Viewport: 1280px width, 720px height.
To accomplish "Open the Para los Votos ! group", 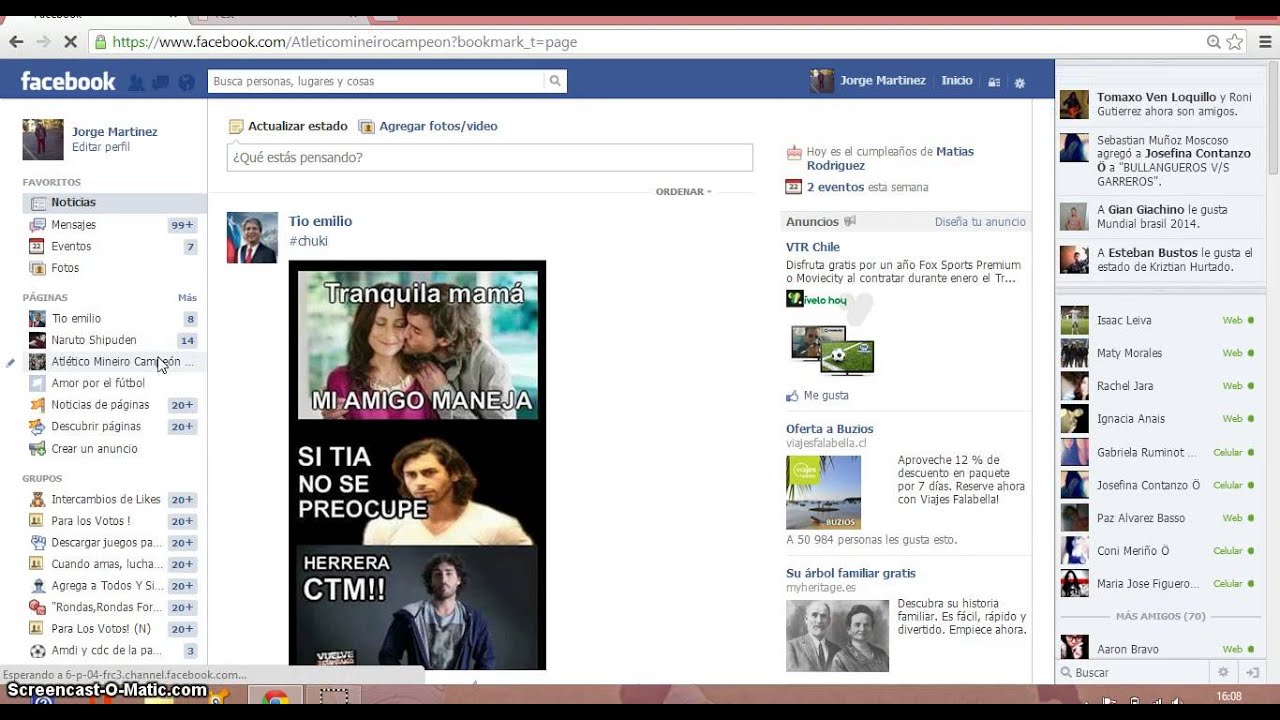I will click(114, 521).
